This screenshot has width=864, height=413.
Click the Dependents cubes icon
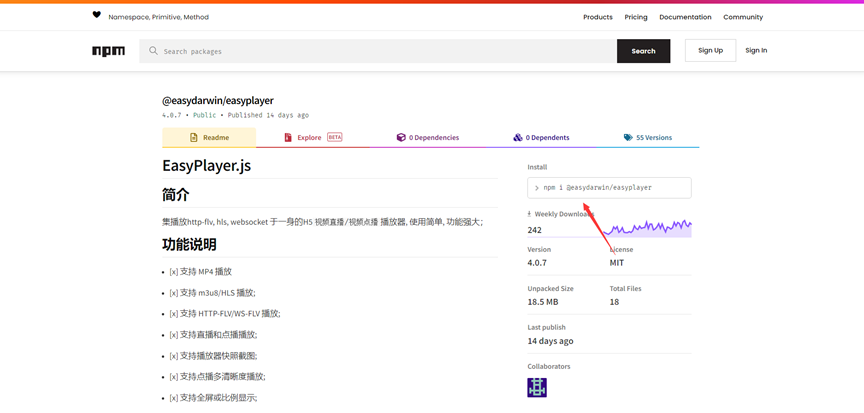(x=518, y=138)
